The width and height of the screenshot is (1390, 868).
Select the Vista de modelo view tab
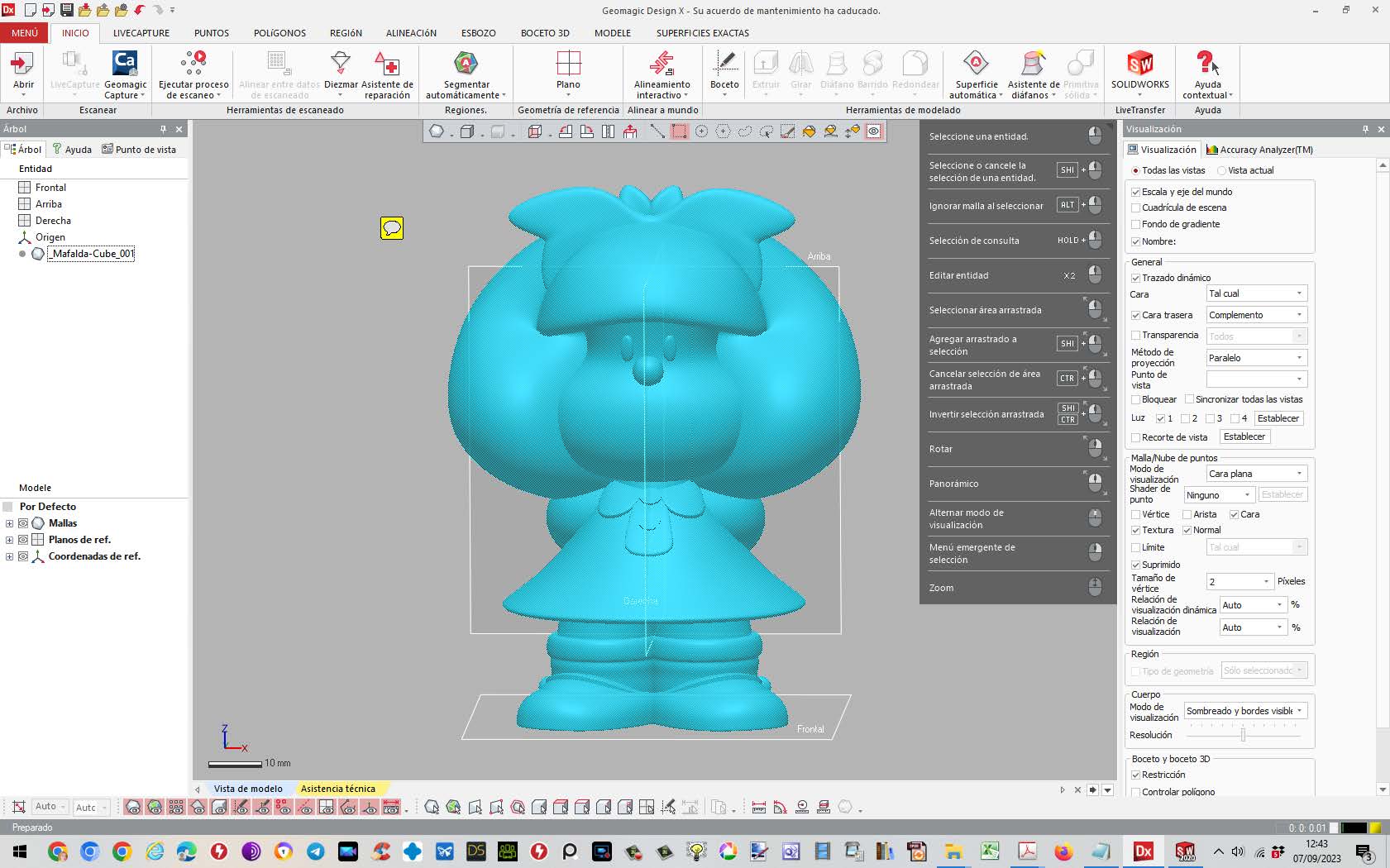248,789
